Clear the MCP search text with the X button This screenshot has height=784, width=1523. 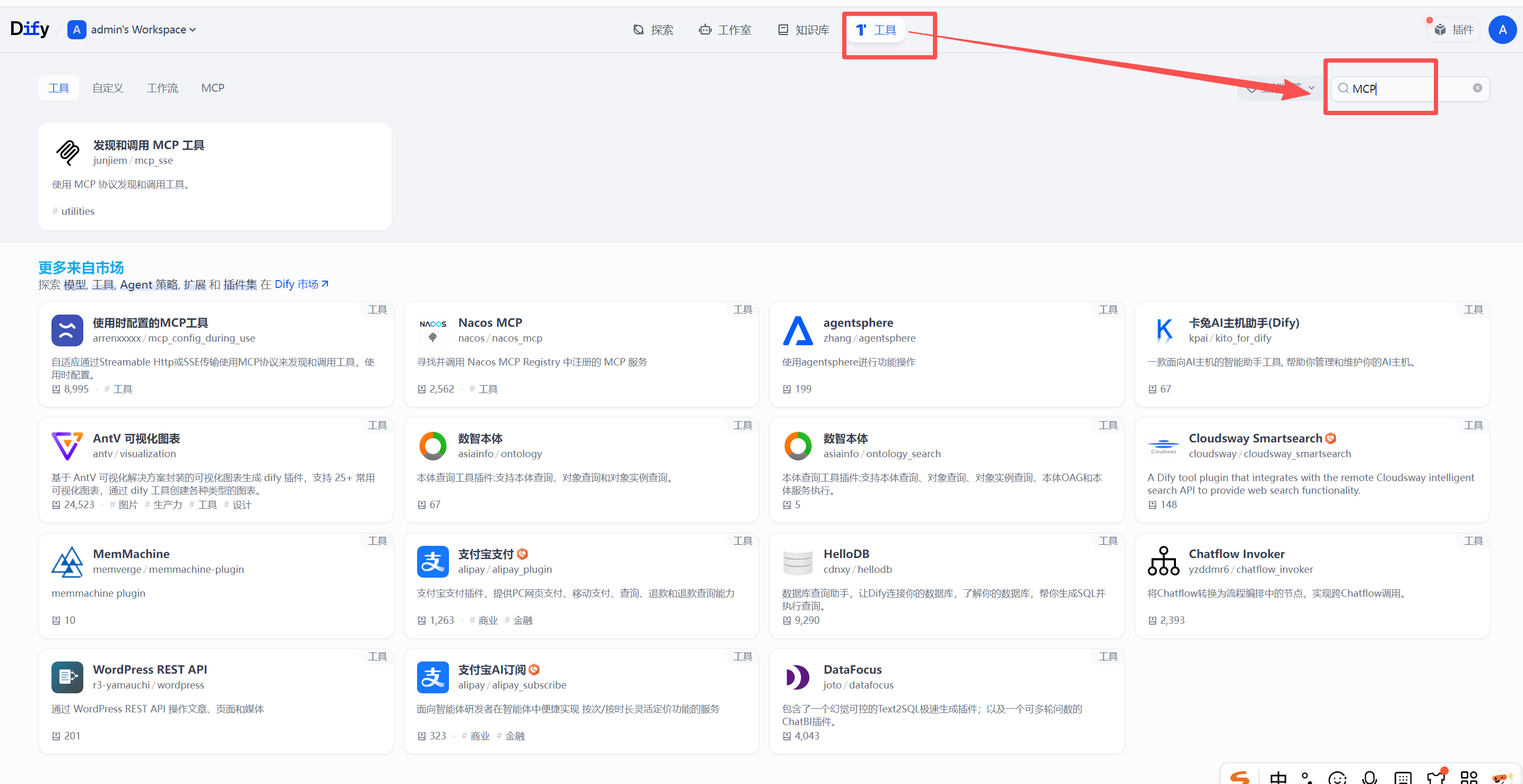tap(1477, 88)
